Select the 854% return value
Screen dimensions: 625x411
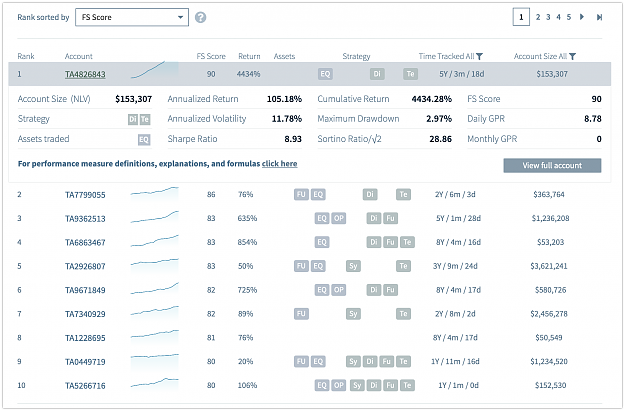coord(247,242)
